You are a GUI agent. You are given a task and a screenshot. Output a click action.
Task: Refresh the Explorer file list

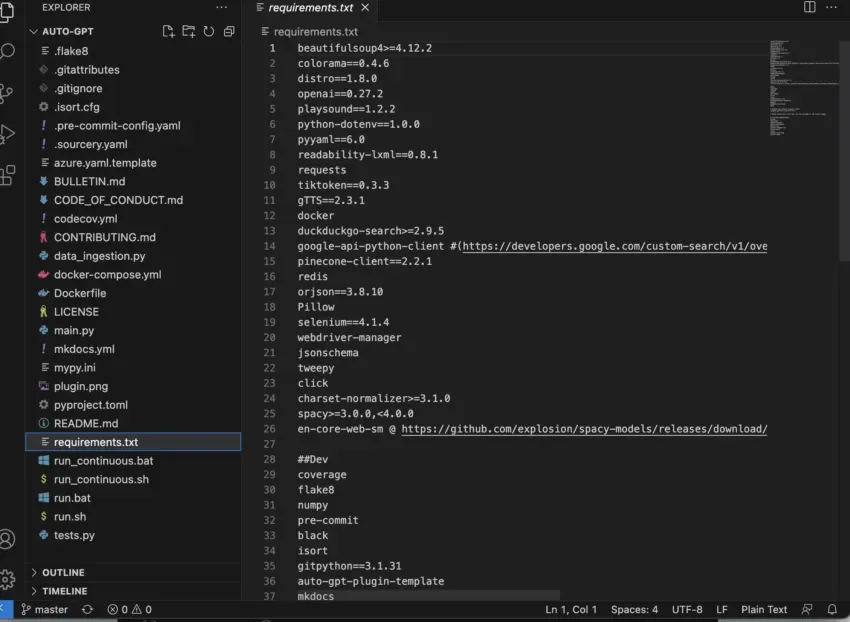tap(209, 32)
